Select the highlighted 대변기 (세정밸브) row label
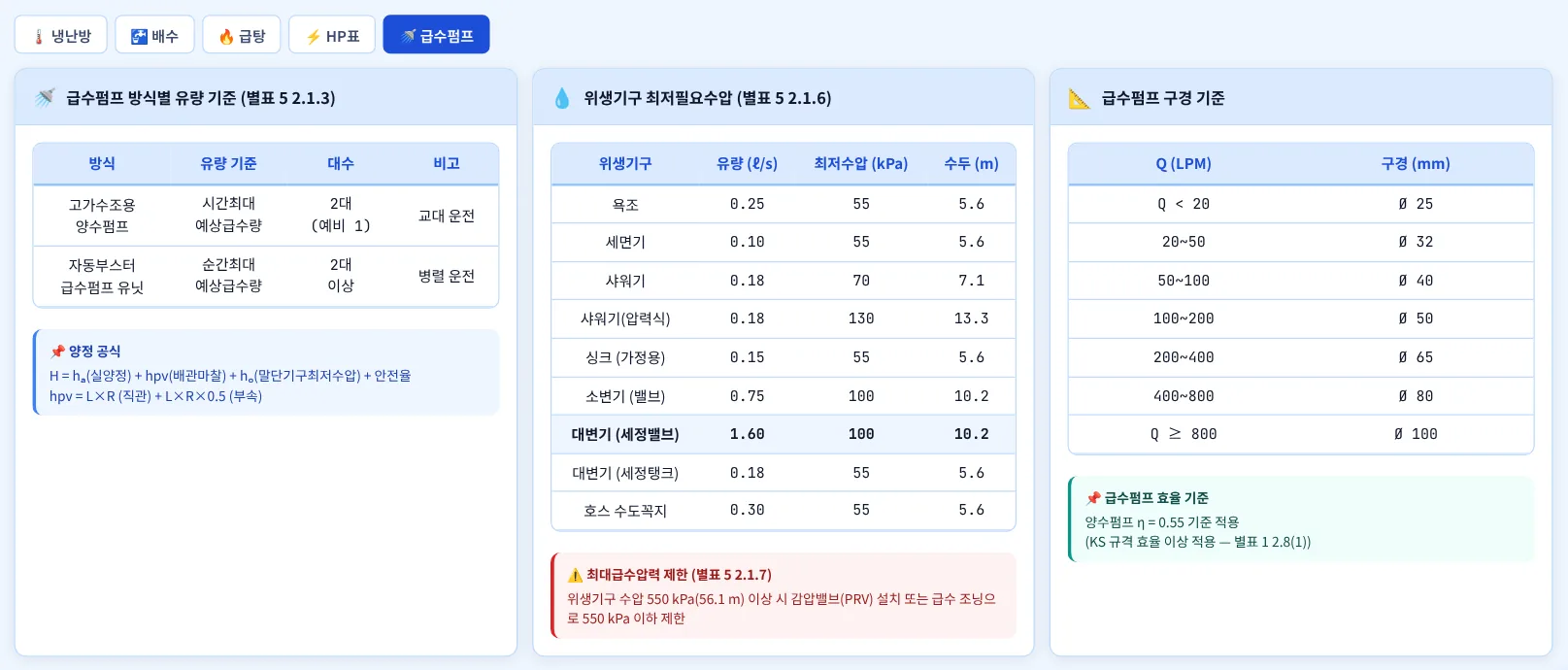This screenshot has width=1568, height=670. 625,435
